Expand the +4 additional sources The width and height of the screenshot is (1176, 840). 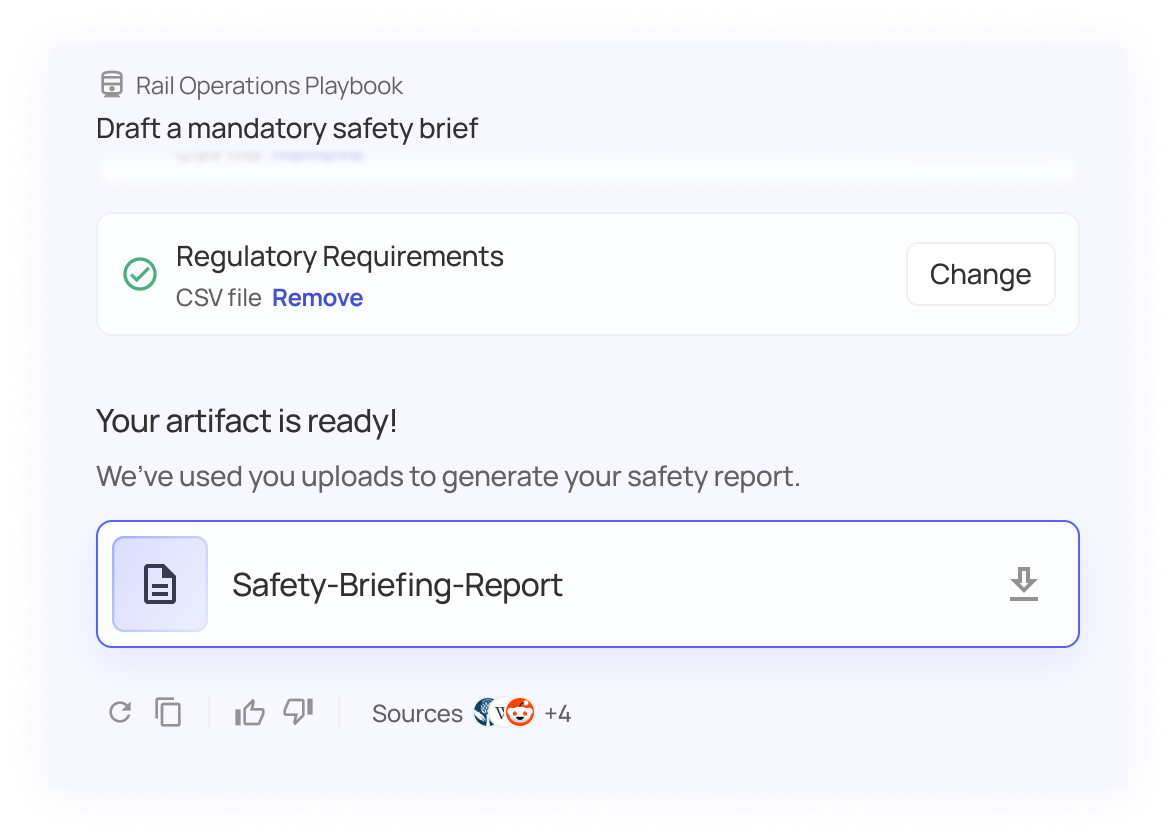tap(558, 712)
